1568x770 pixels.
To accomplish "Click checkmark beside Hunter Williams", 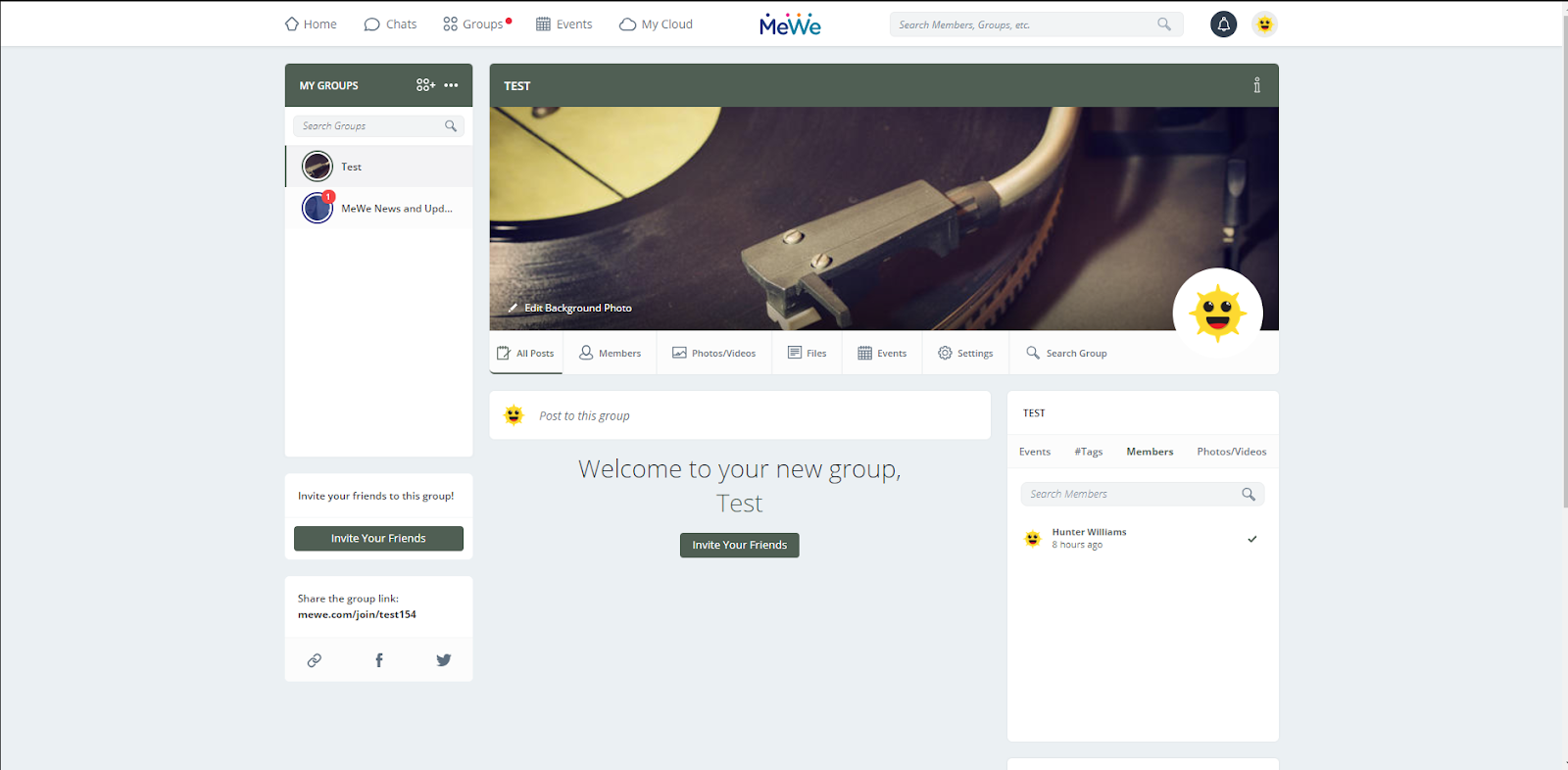I will [x=1251, y=539].
